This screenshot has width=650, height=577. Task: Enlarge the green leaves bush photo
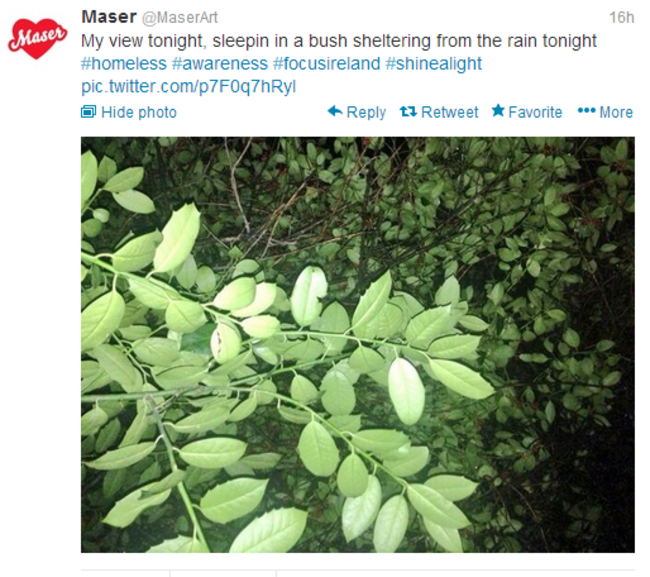pyautogui.click(x=357, y=345)
